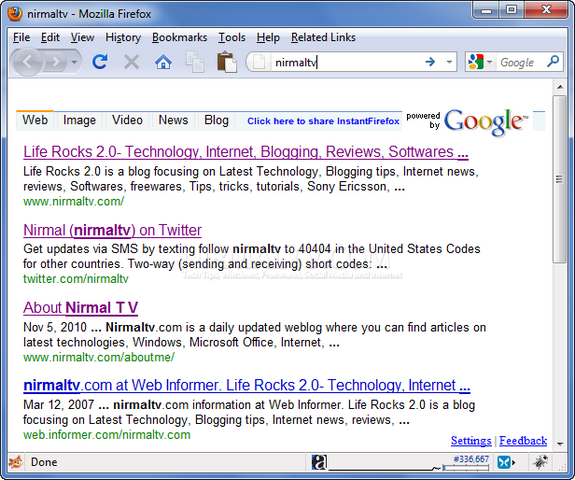Open the search engine selector dropdown
575x480 pixels.
[489, 62]
